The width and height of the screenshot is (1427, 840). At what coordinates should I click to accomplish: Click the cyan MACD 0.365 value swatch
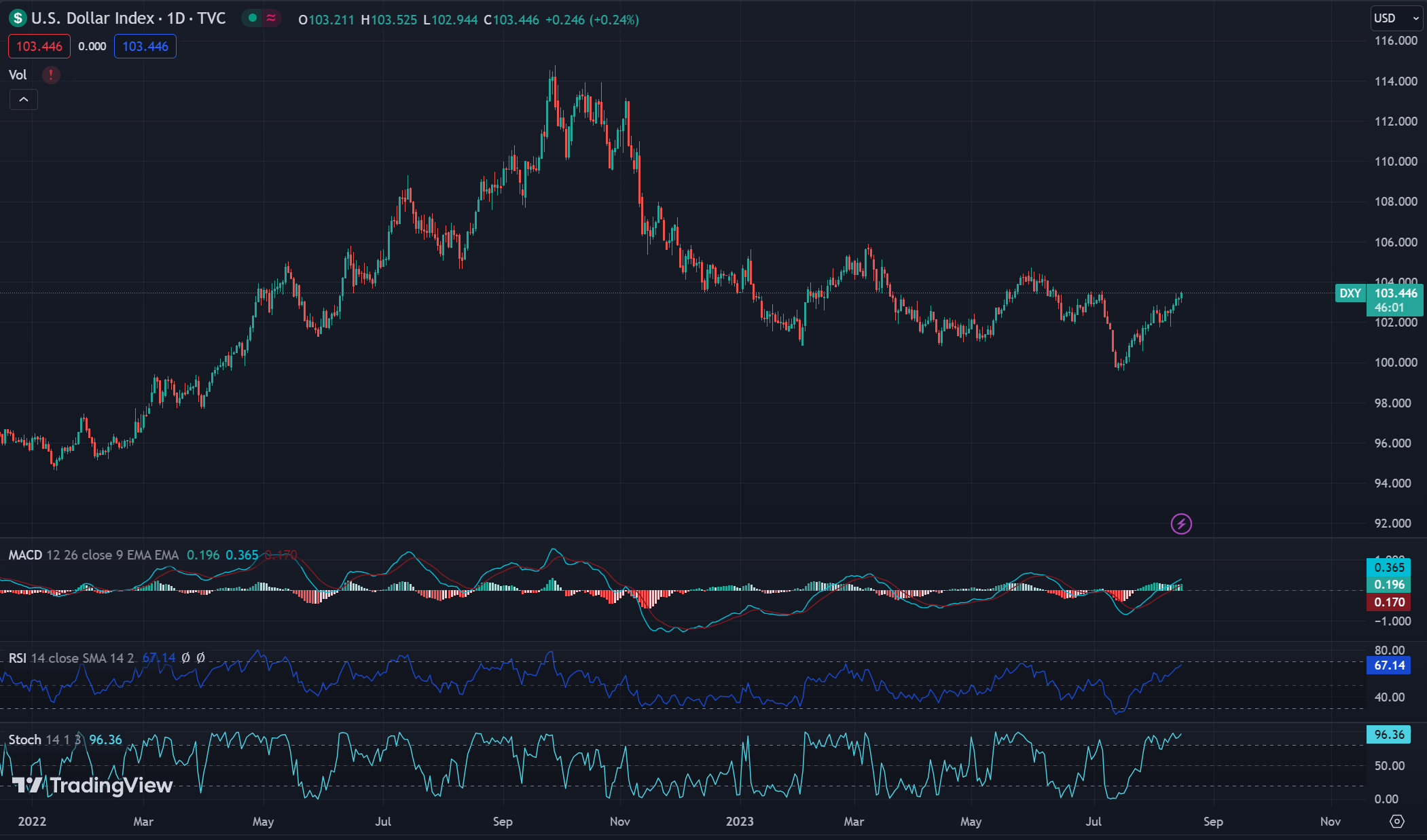pyautogui.click(x=1388, y=567)
